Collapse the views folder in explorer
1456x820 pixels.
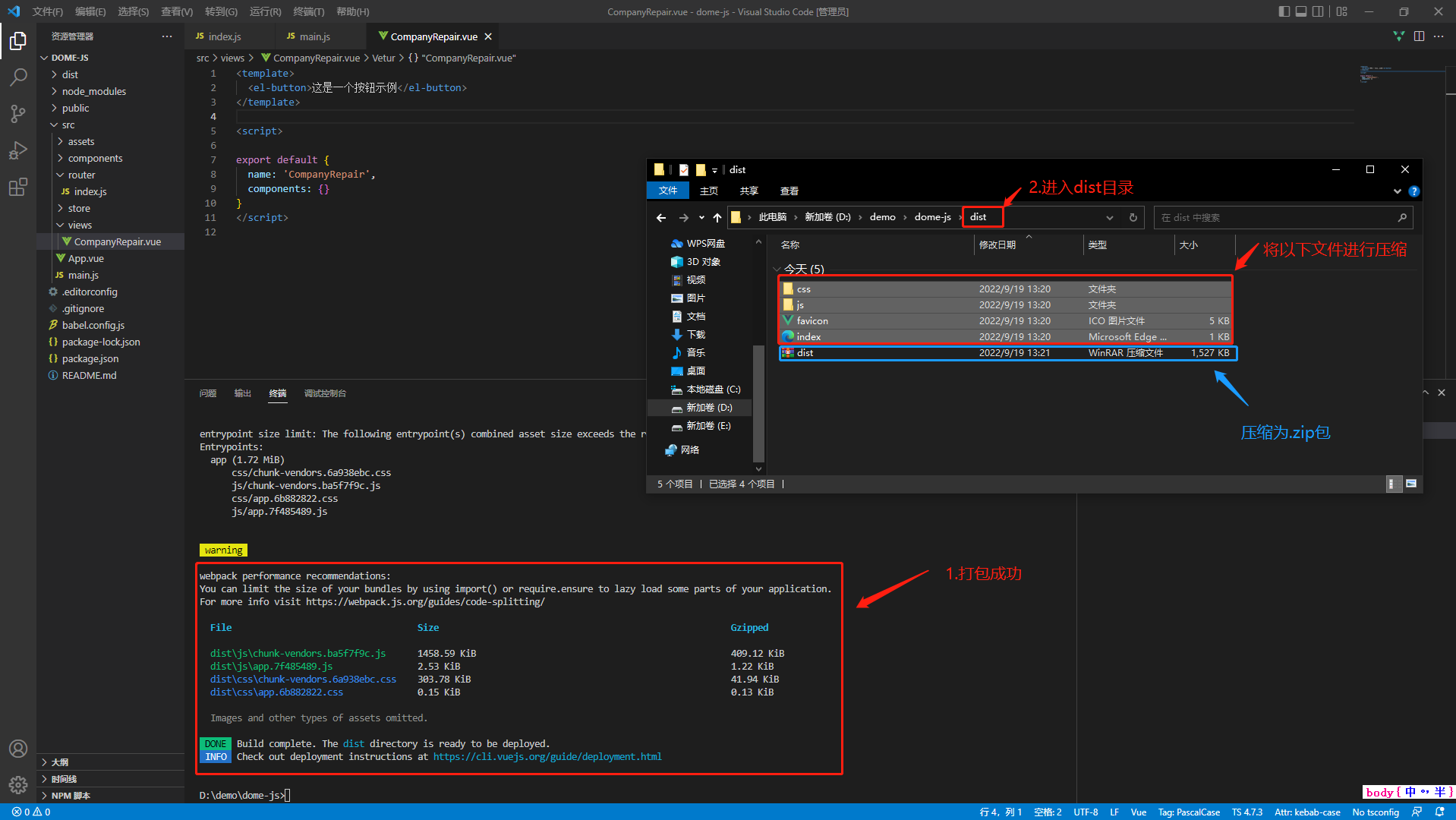click(x=80, y=225)
